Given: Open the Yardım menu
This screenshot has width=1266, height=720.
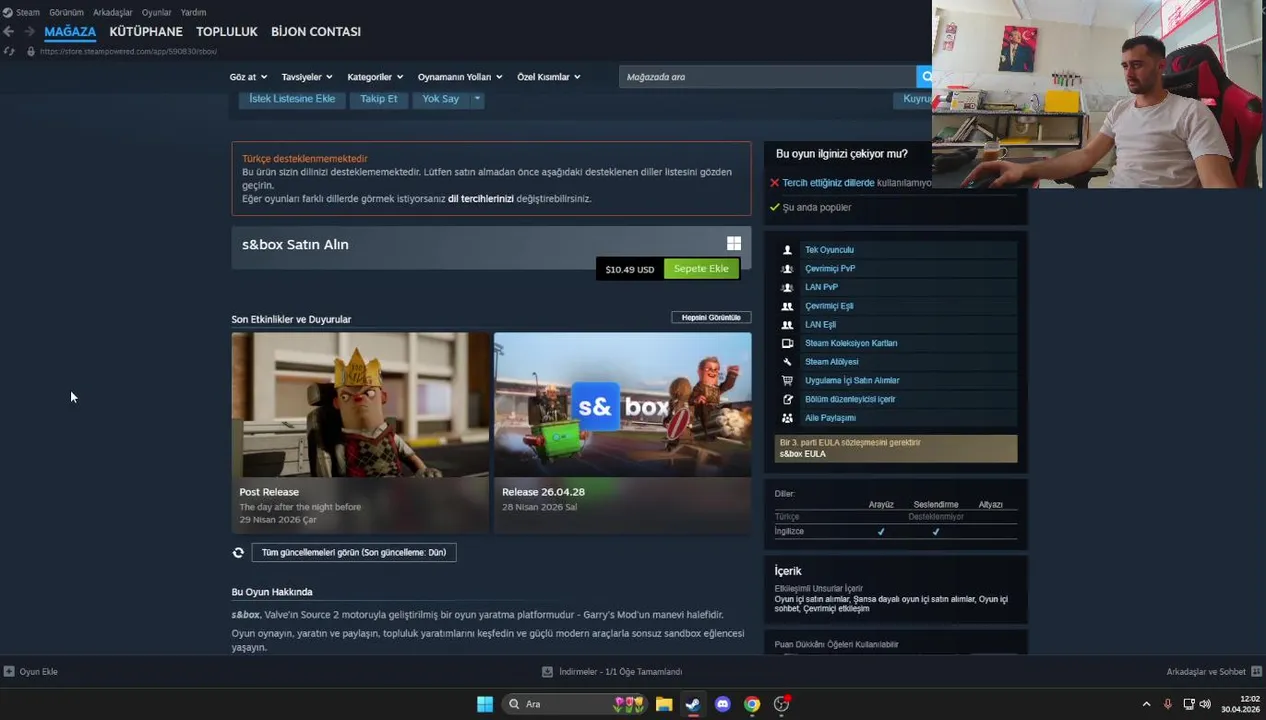Looking at the screenshot, I should [193, 12].
